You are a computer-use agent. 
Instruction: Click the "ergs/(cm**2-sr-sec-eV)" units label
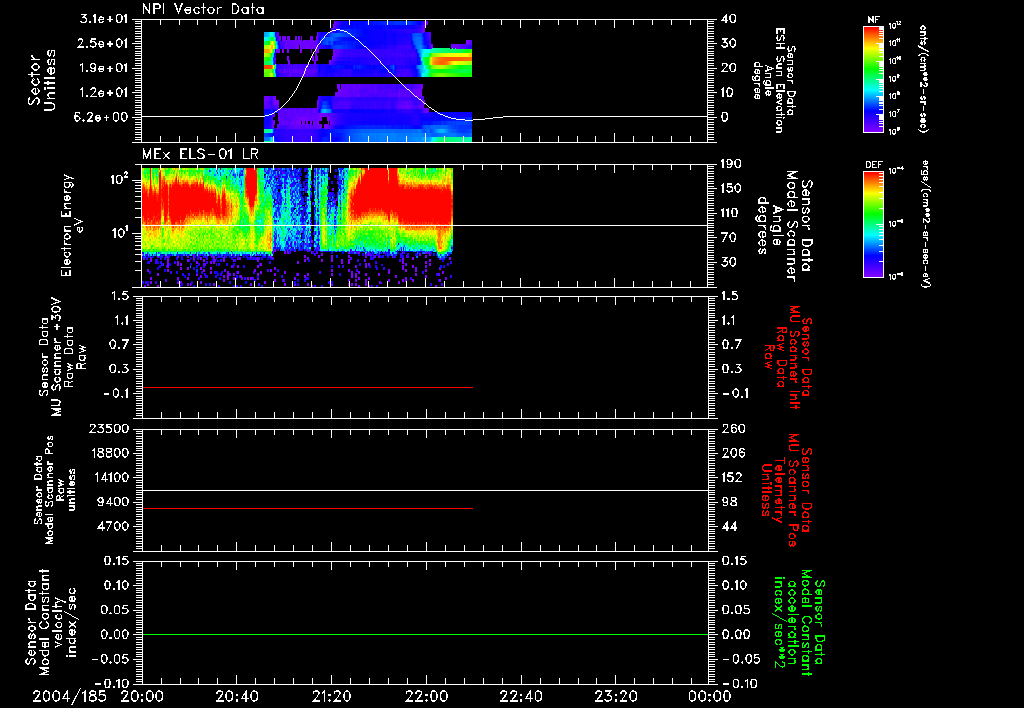coord(925,224)
